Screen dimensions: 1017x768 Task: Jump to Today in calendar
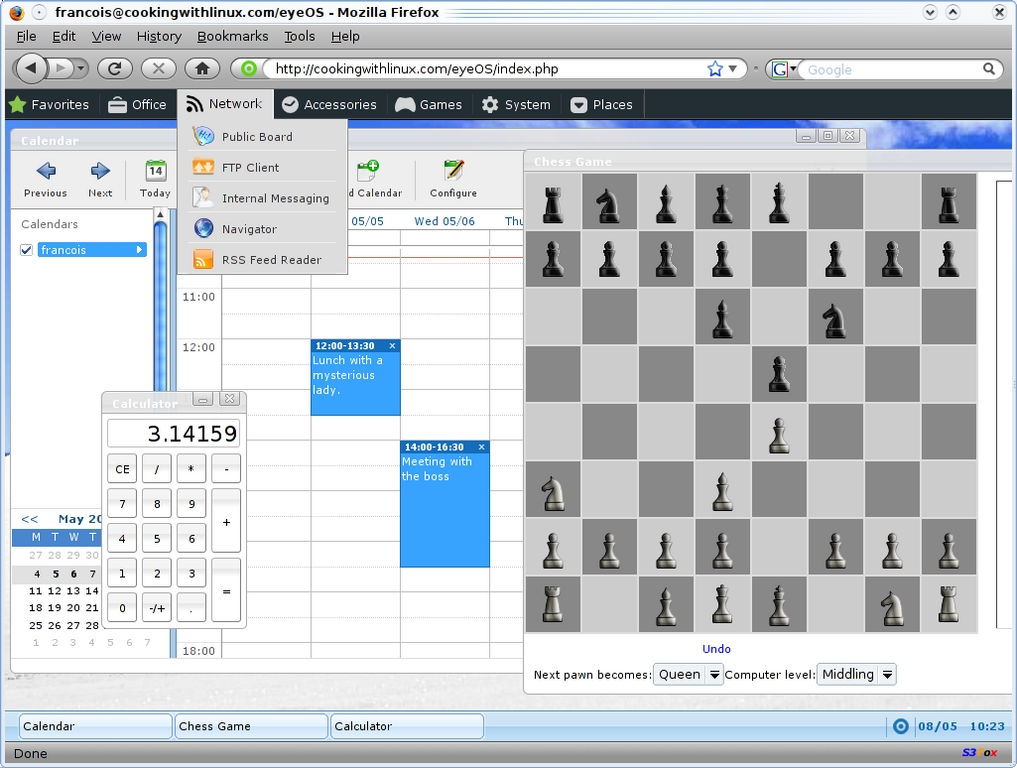coord(155,171)
